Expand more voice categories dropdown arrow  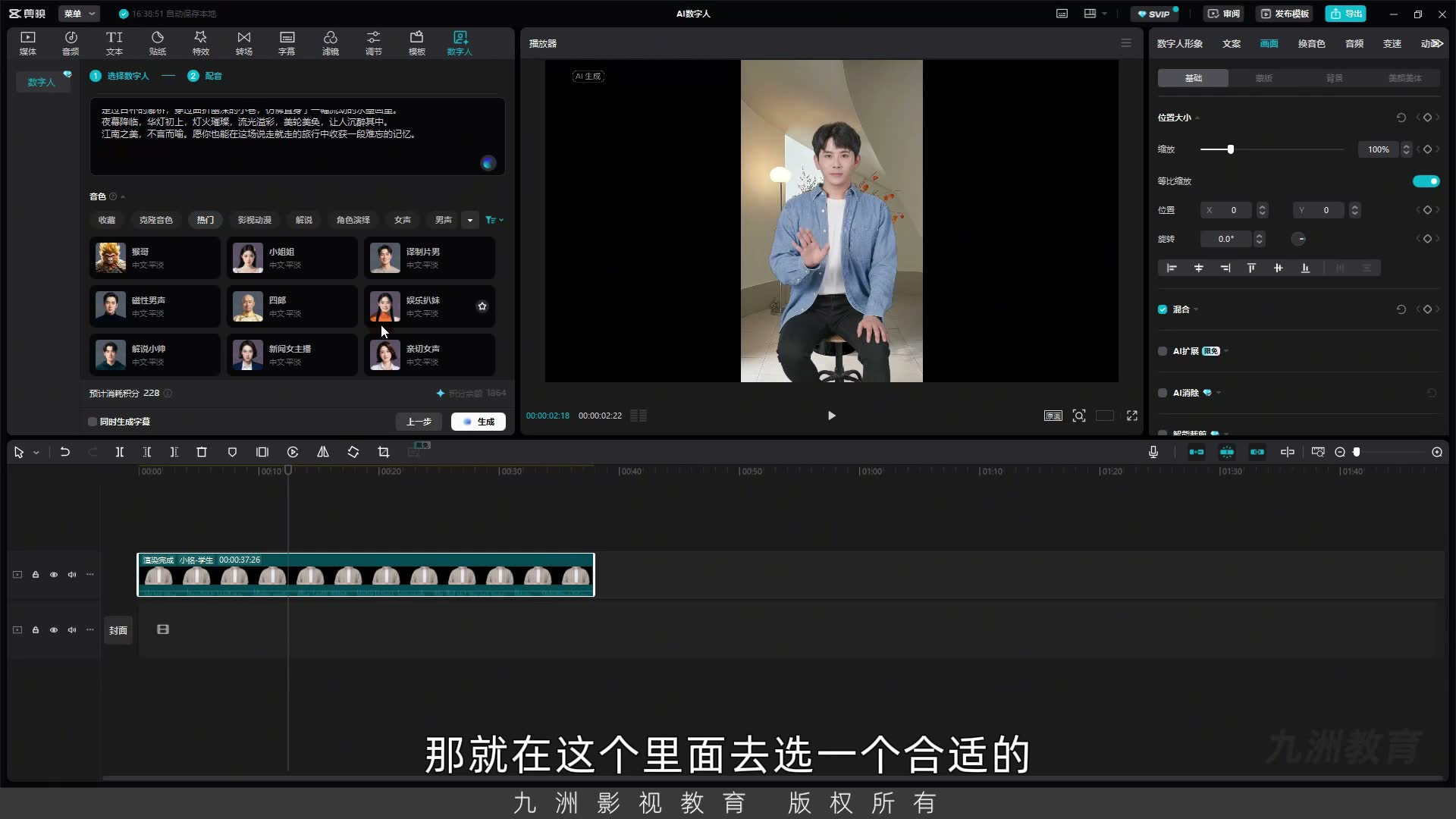[x=470, y=220]
